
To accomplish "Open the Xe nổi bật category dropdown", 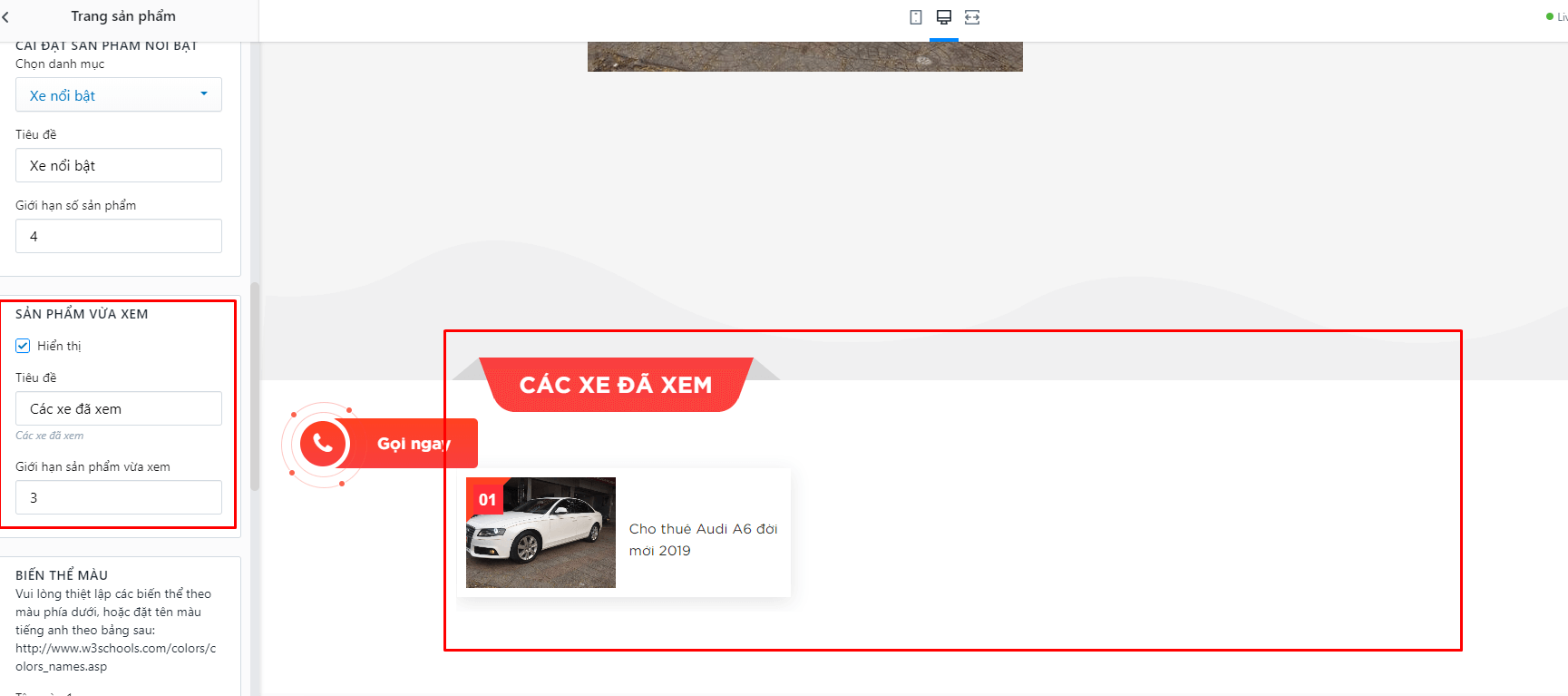I will point(119,95).
